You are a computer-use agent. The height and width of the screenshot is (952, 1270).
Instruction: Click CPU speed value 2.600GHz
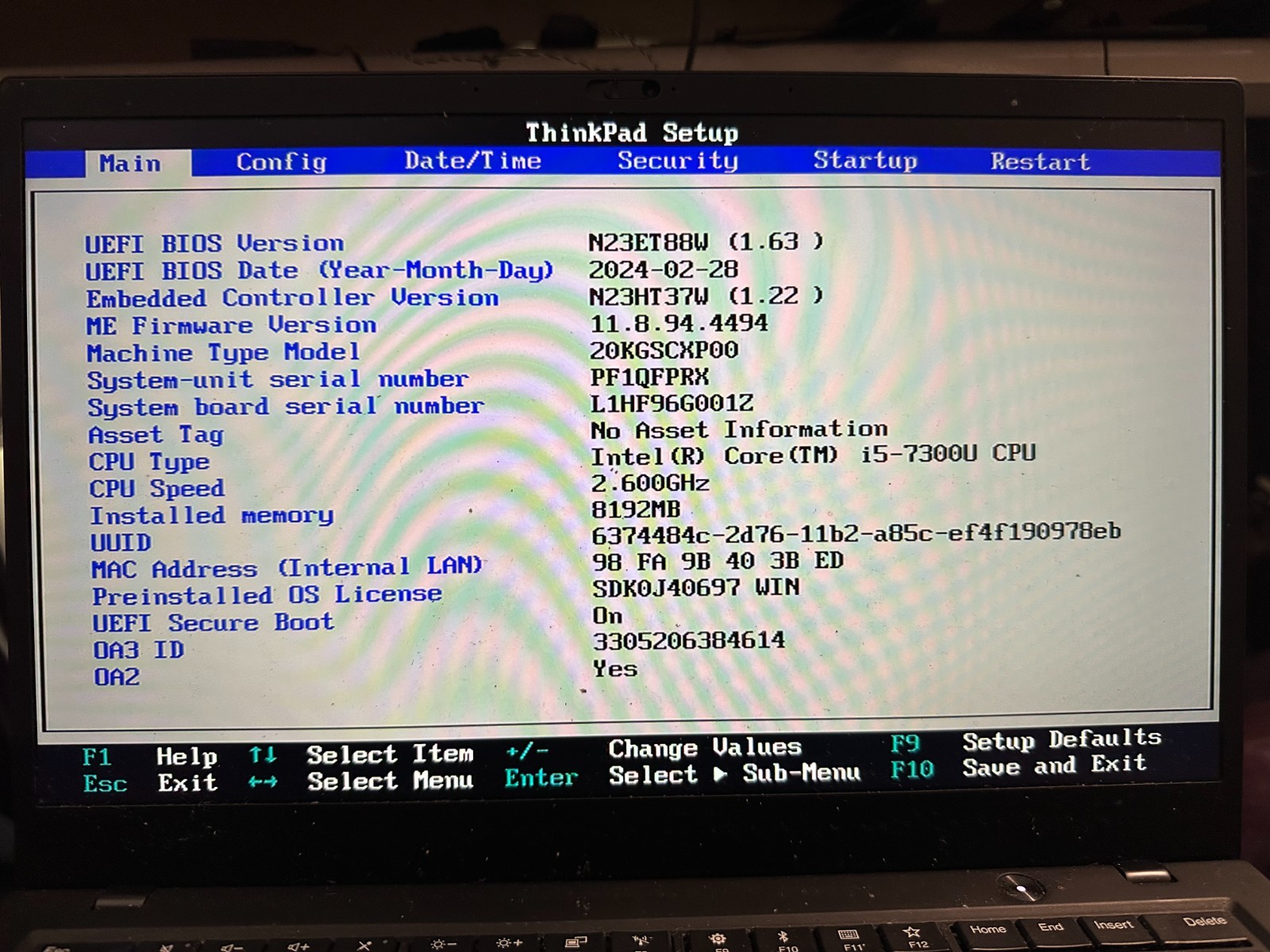[x=650, y=483]
